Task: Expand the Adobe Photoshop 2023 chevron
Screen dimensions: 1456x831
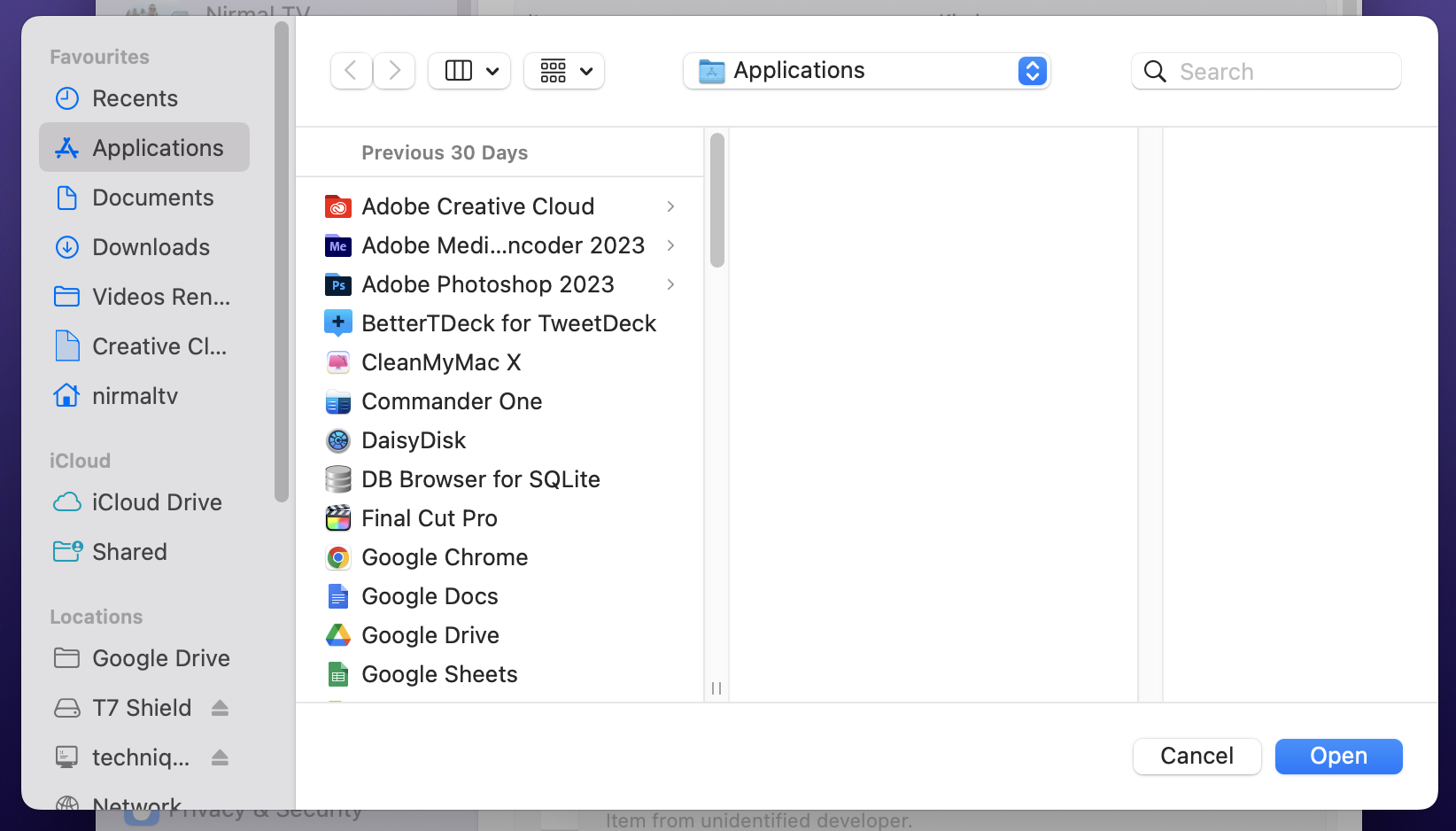Action: click(x=670, y=284)
